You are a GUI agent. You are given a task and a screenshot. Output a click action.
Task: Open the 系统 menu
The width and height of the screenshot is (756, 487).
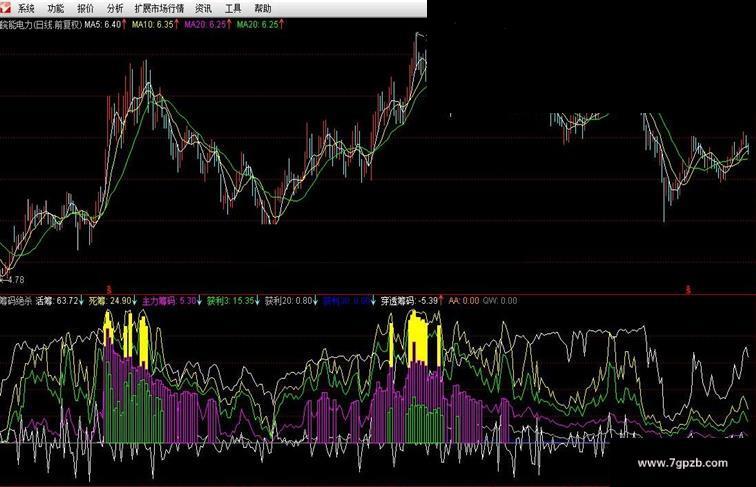click(x=26, y=8)
